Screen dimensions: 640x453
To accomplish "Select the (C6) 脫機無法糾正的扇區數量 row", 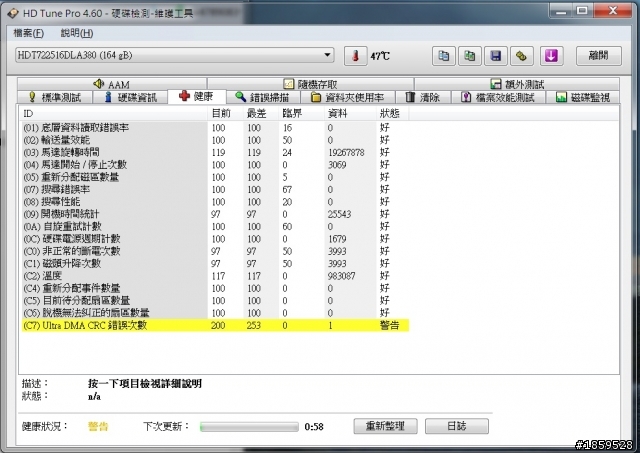I will (x=215, y=313).
